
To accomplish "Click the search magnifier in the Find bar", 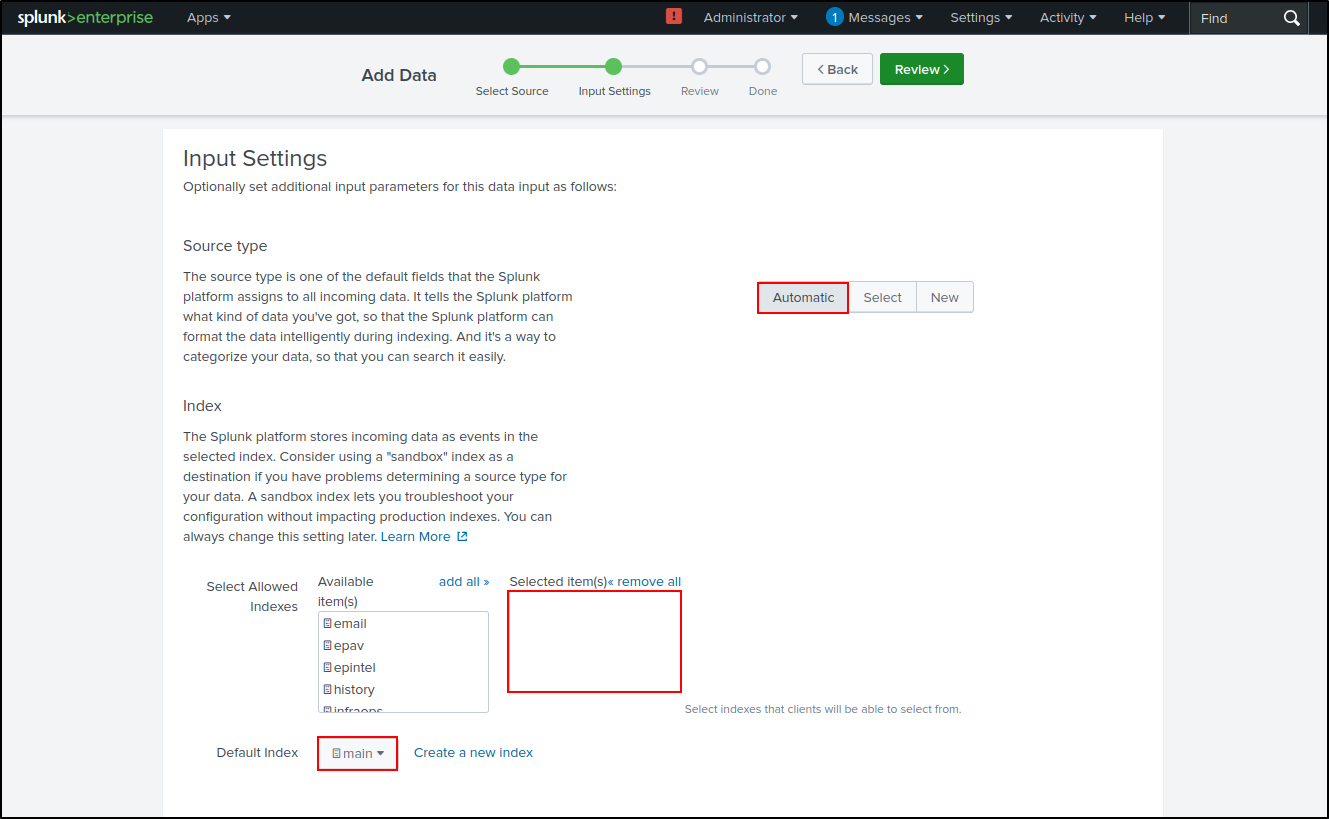I will coord(1291,17).
